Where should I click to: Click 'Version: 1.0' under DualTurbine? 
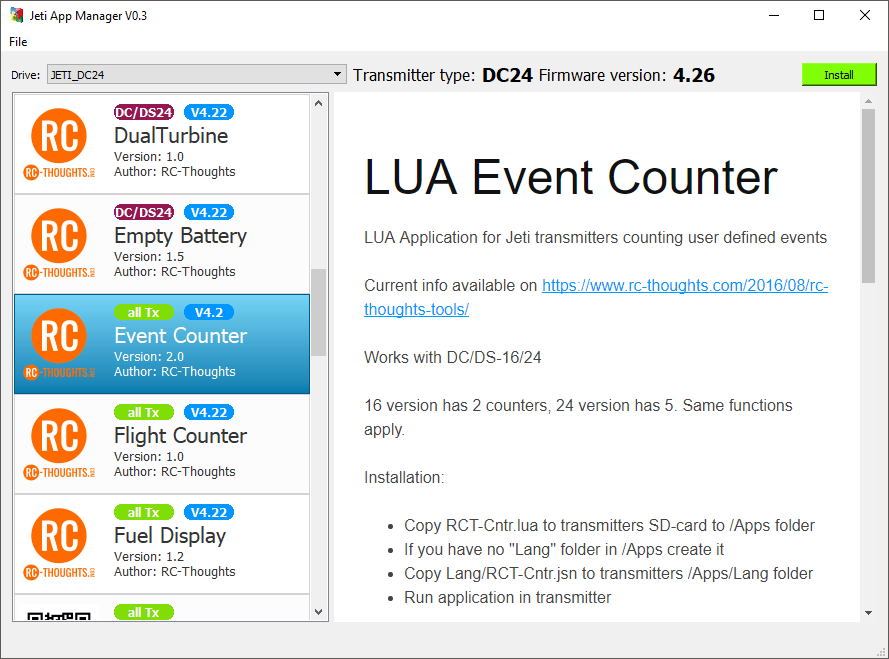click(x=149, y=157)
